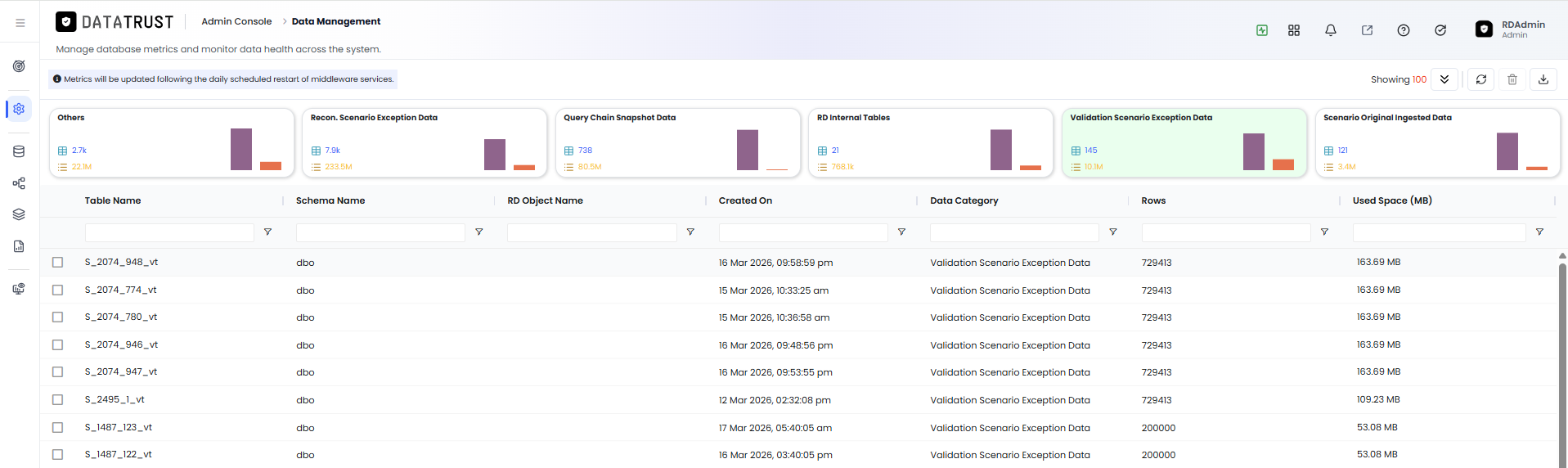Open the layers stack sidebar icon
Viewport: 1568px width, 468px height.
tap(19, 214)
